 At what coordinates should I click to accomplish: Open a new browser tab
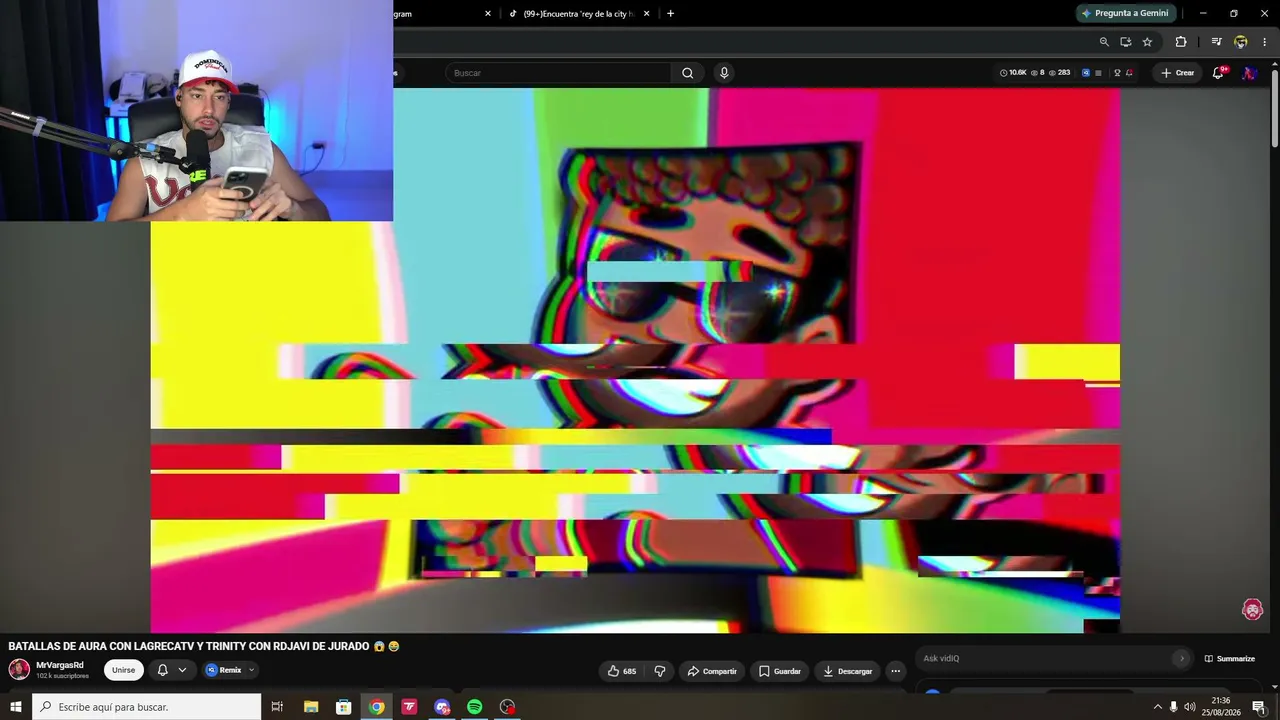[x=670, y=14]
